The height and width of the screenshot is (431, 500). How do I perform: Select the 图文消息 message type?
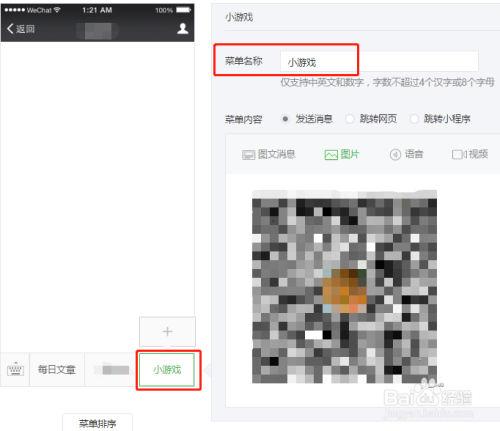click(269, 154)
